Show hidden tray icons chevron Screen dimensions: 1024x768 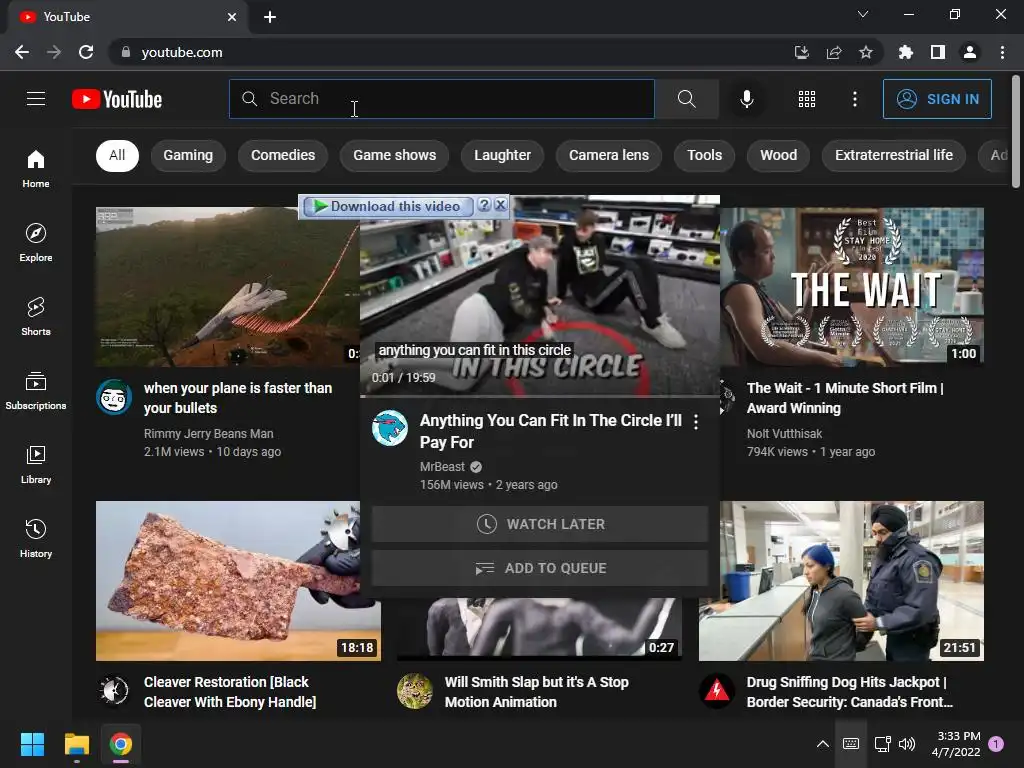[x=823, y=744]
